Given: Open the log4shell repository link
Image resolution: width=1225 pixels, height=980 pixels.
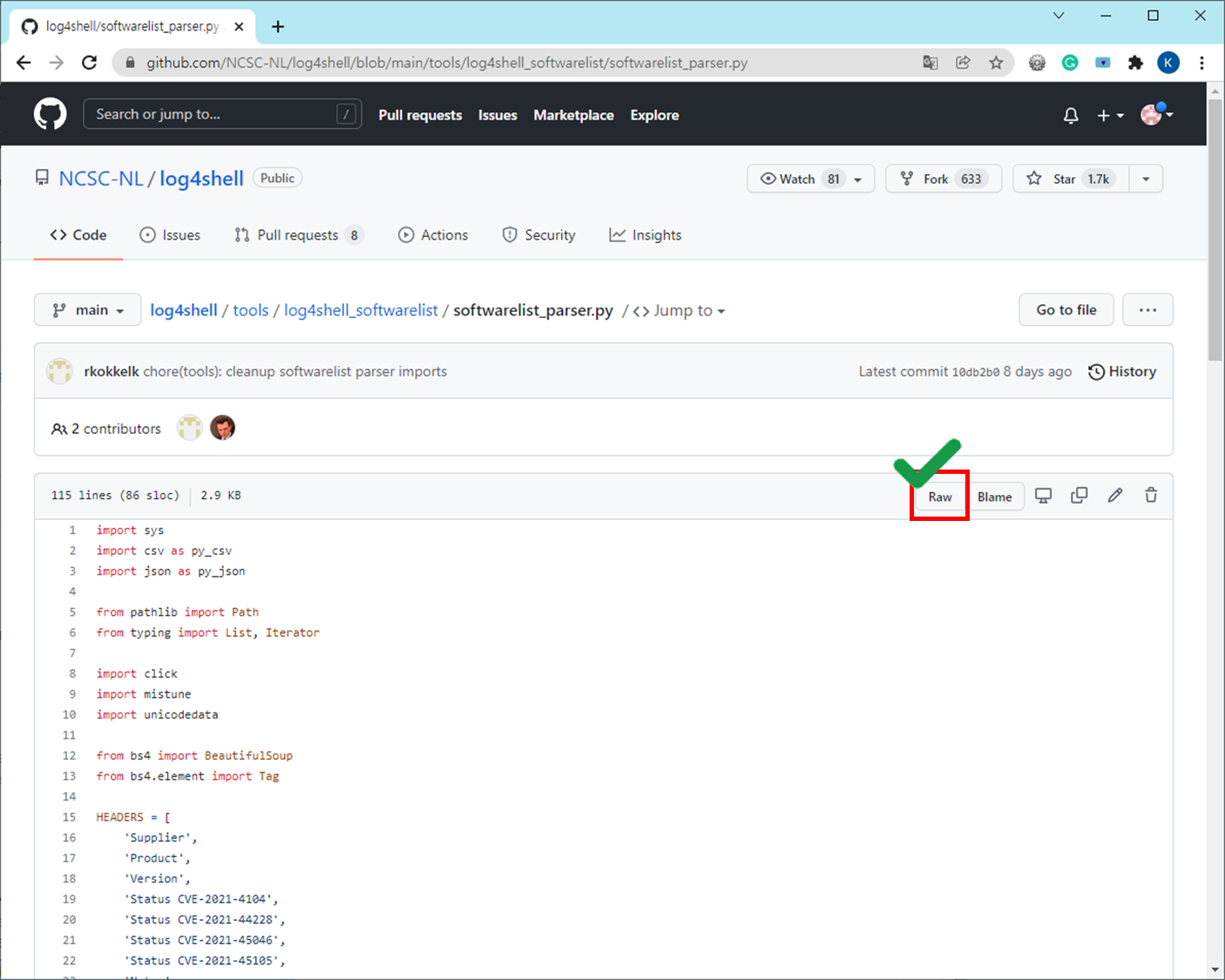Looking at the screenshot, I should (x=201, y=179).
